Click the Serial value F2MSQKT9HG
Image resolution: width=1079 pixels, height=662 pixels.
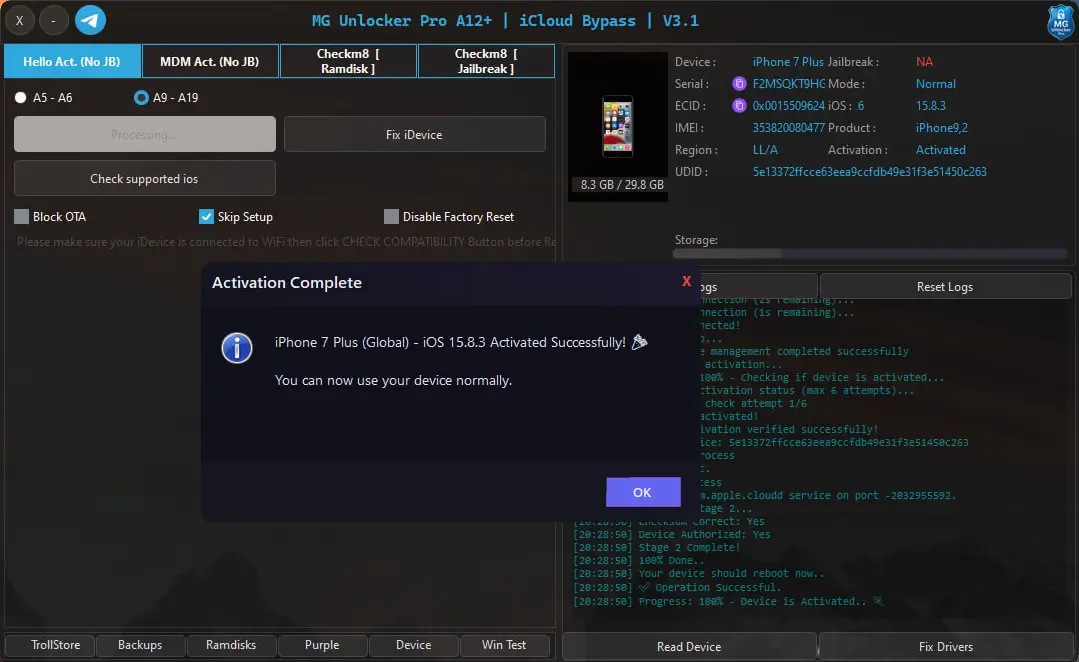789,83
